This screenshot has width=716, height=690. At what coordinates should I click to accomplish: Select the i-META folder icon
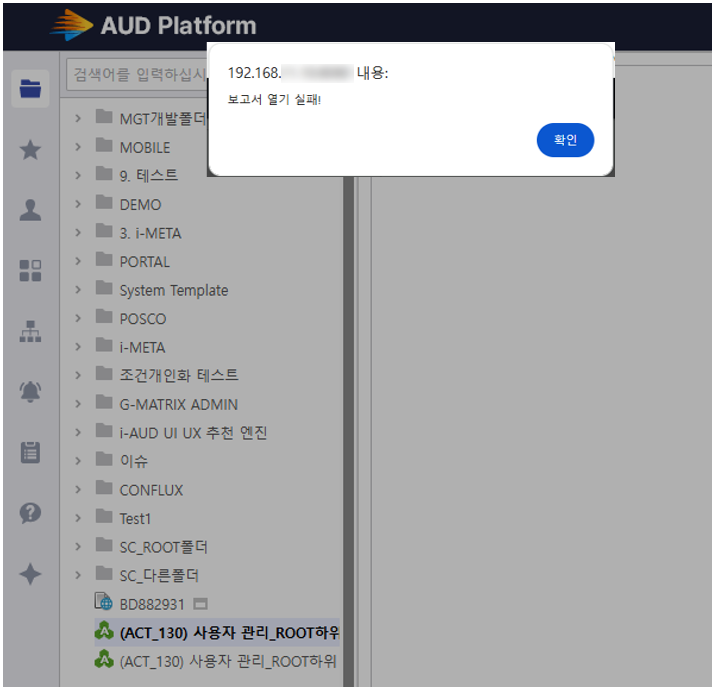(104, 345)
